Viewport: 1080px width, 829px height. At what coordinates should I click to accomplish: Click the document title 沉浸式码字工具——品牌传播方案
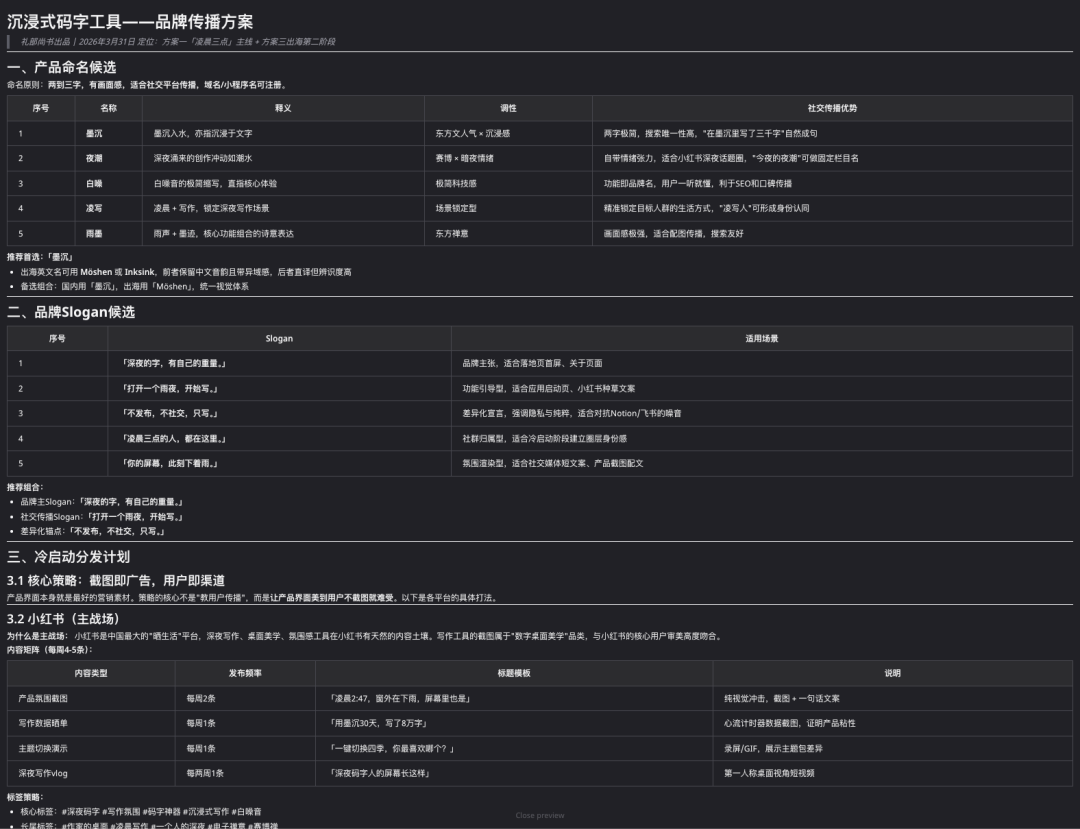pyautogui.click(x=130, y=22)
